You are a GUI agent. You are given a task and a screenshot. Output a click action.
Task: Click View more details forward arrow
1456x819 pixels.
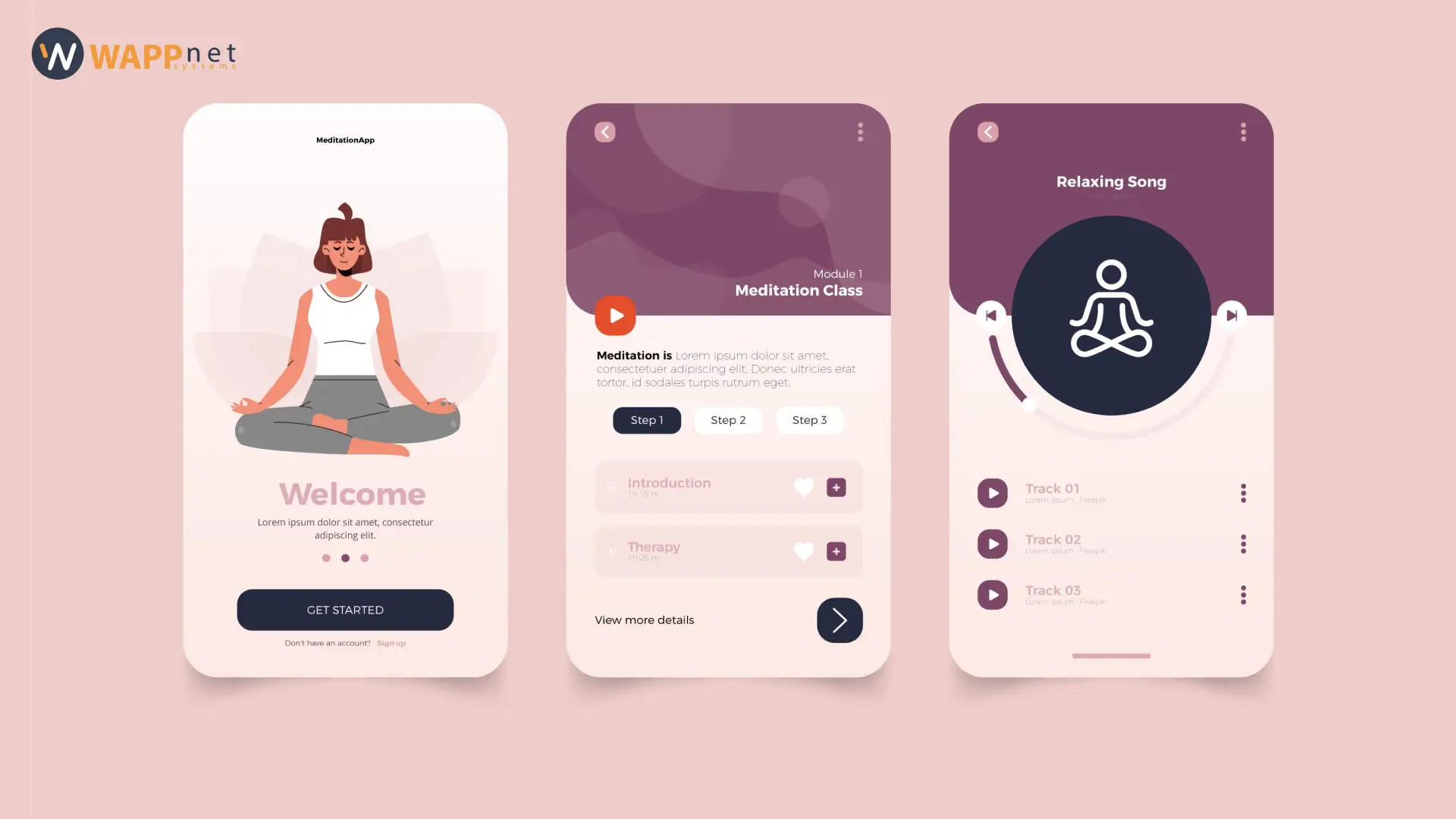point(839,619)
